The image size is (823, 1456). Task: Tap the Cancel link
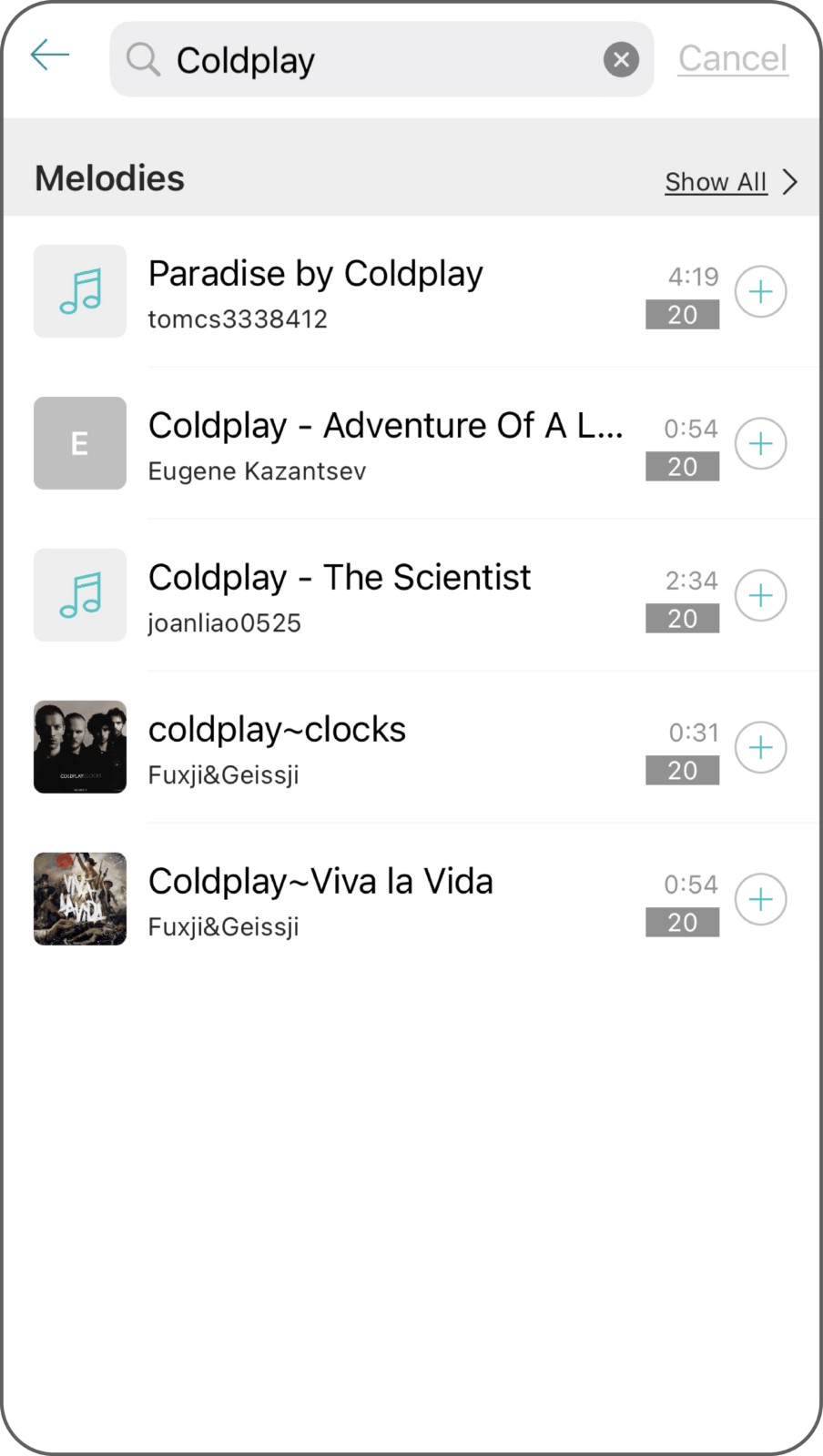tap(733, 59)
